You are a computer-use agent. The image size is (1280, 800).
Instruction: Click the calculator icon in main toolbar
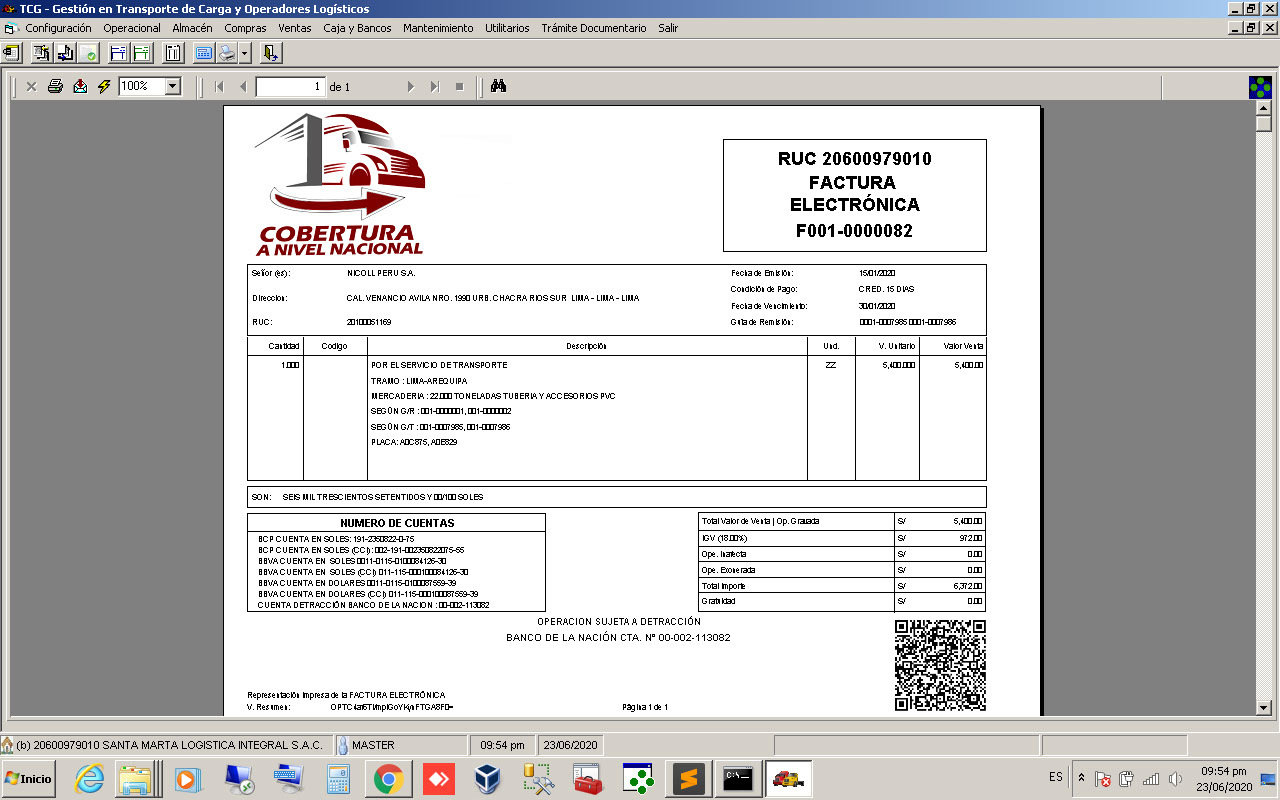[x=203, y=53]
